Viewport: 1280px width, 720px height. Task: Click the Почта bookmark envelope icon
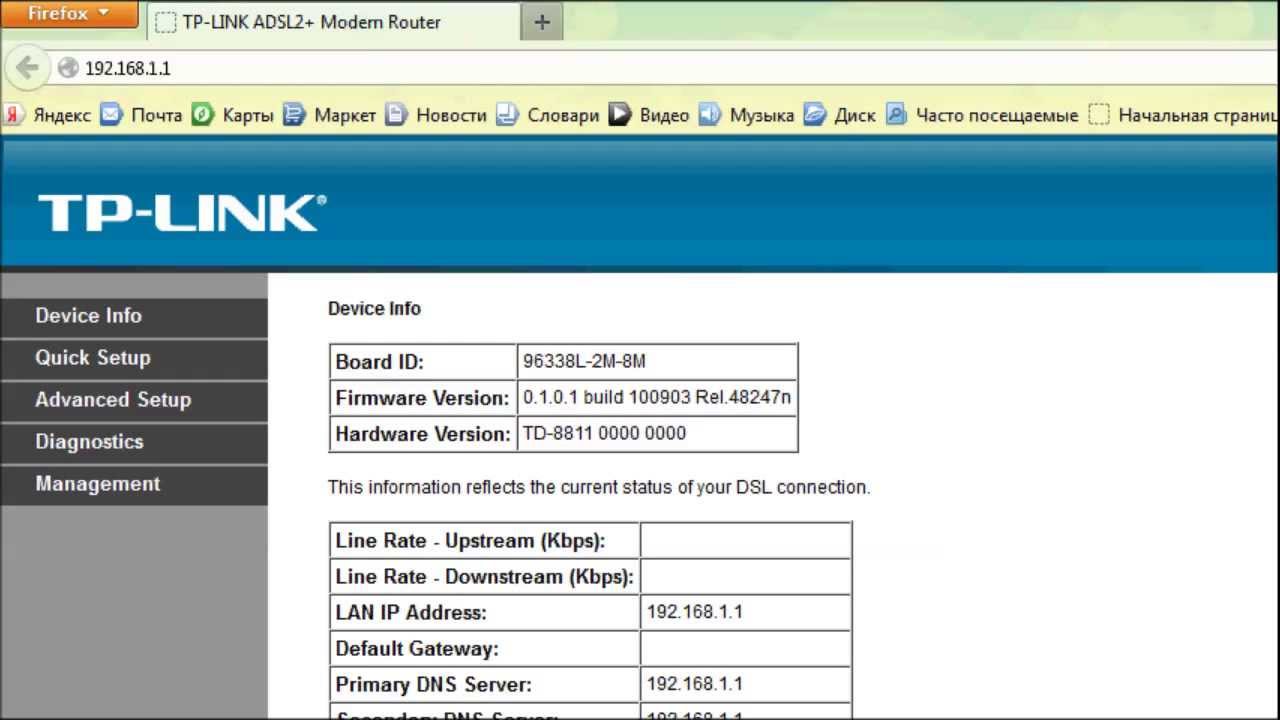pos(111,115)
